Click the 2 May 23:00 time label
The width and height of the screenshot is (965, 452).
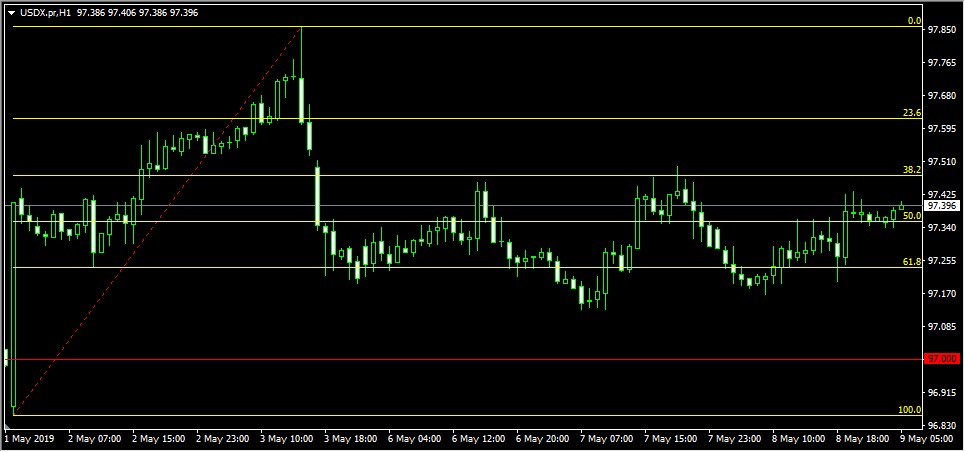click(222, 439)
